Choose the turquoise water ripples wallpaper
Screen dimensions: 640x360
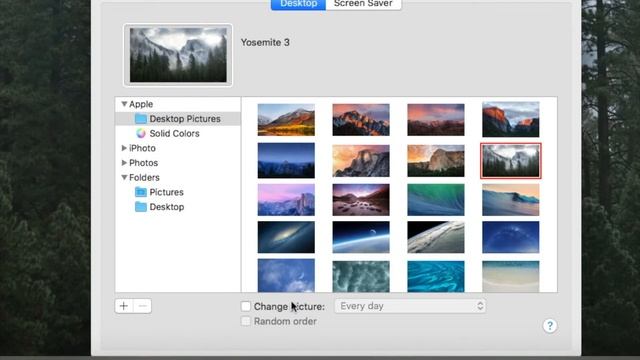[x=436, y=276]
